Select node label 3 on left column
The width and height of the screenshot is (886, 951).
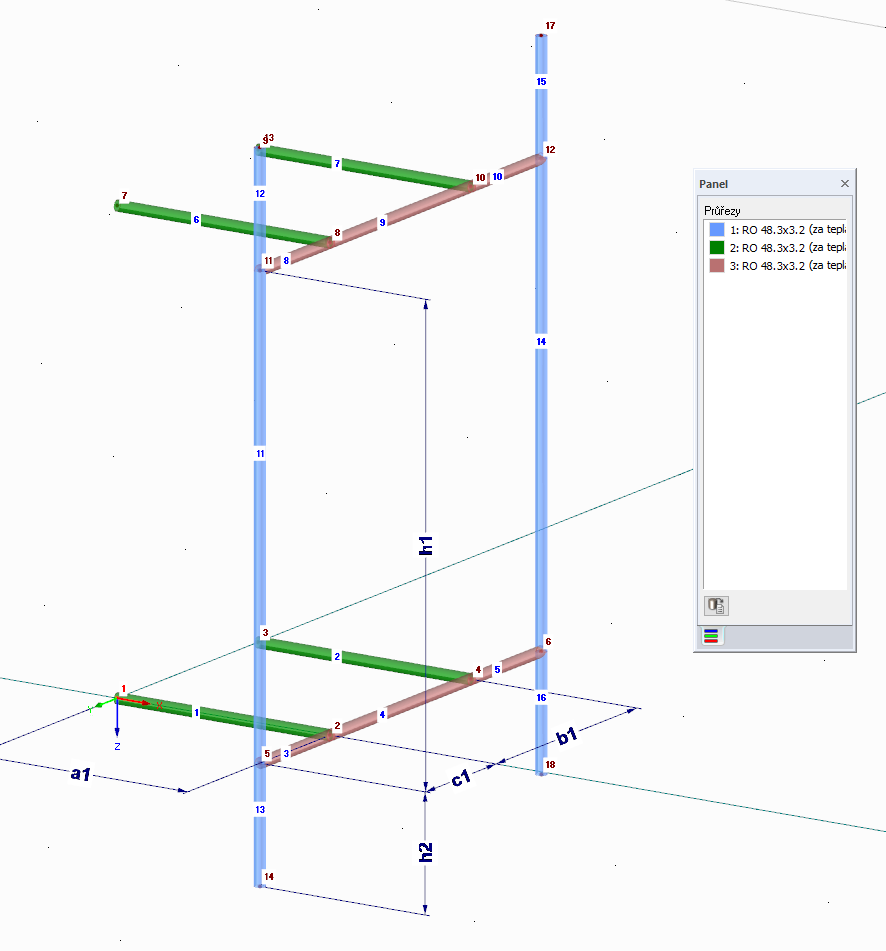click(265, 633)
